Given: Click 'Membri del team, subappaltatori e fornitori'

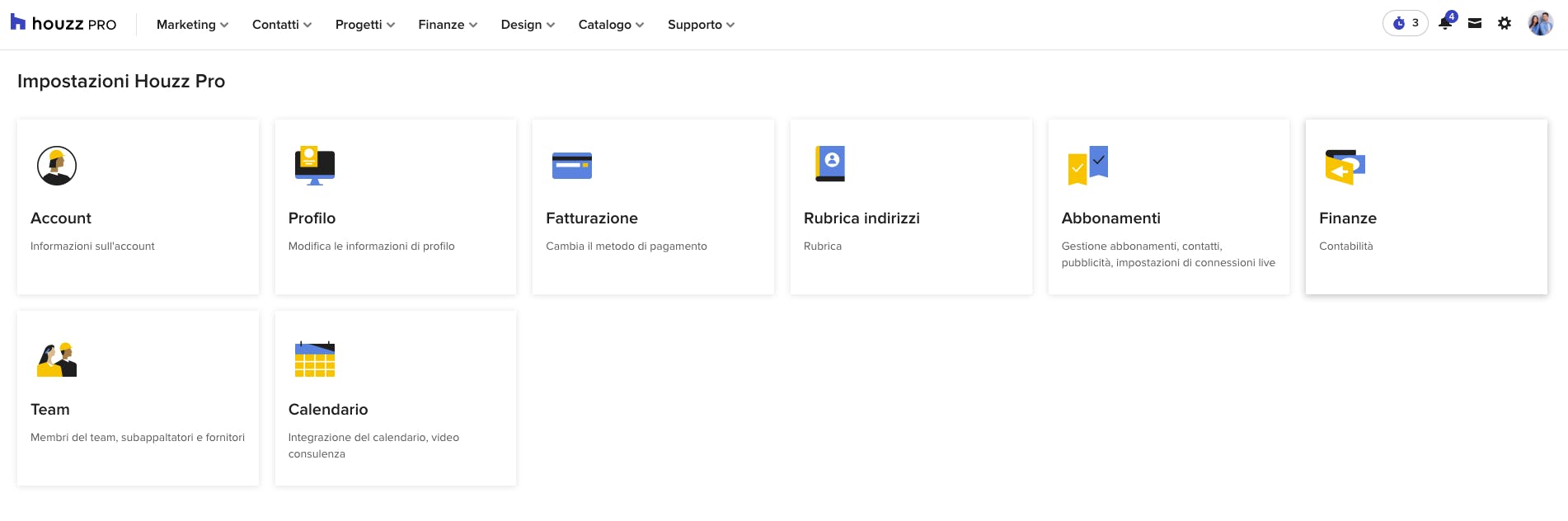Looking at the screenshot, I should click(138, 438).
